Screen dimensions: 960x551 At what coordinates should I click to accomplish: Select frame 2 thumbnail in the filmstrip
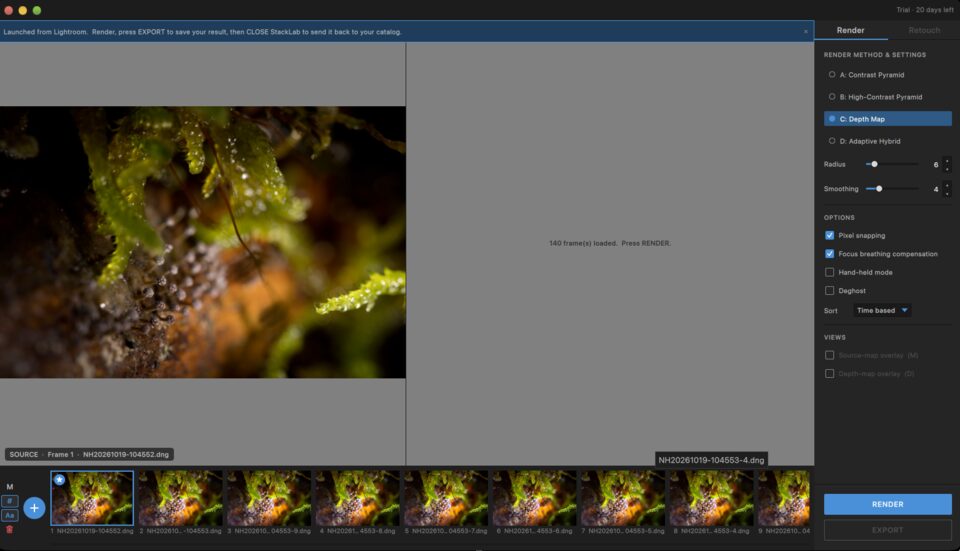[181, 498]
